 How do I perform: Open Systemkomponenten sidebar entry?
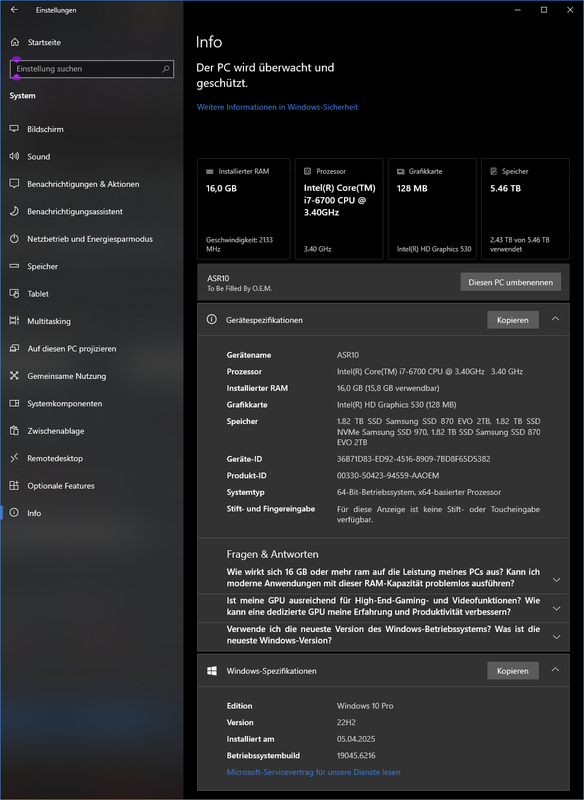[x=92, y=404]
